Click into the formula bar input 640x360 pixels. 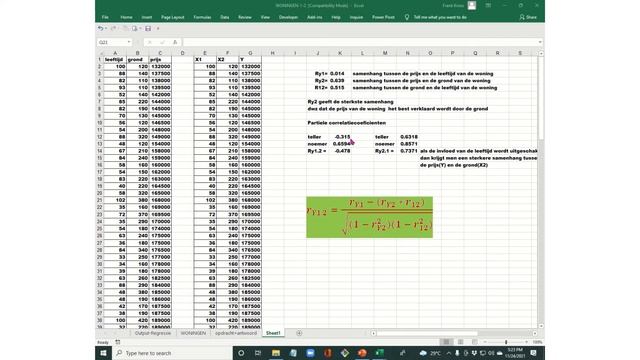[360, 42]
